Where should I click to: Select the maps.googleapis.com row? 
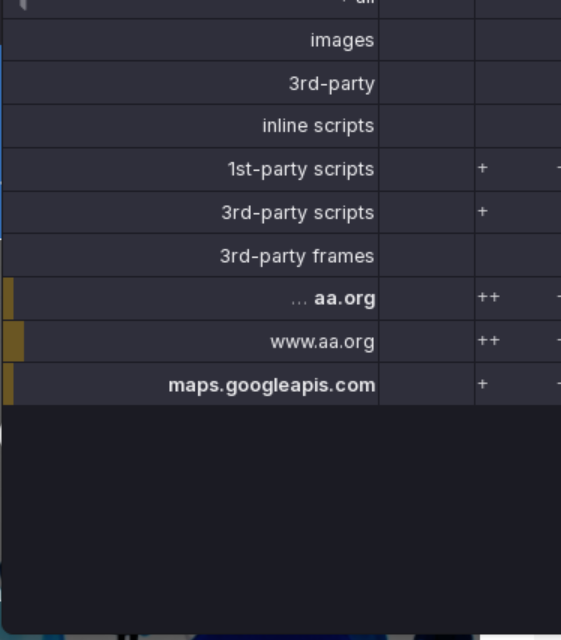pyautogui.click(x=191, y=384)
